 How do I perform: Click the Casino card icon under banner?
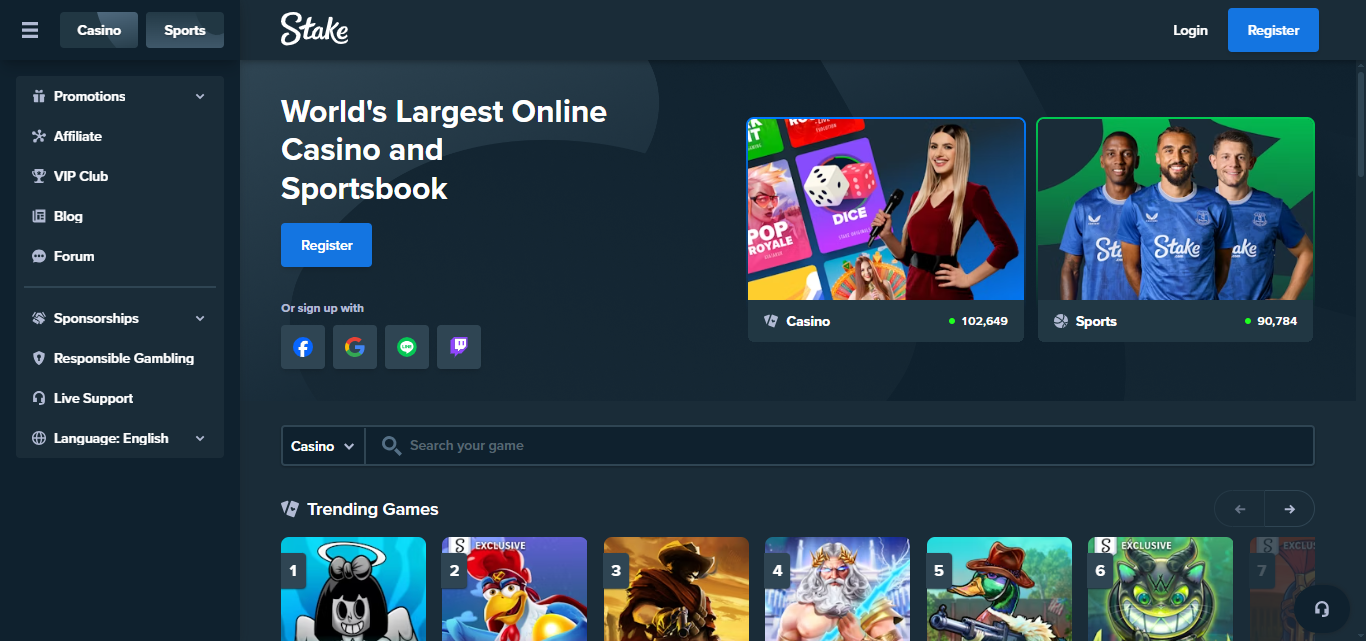[771, 321]
